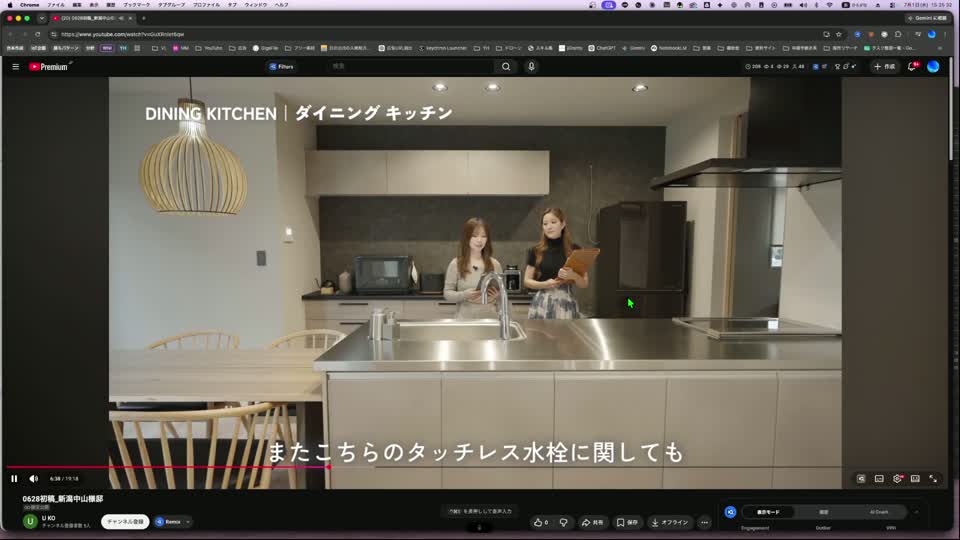Click the blue extension panel icon

tap(730, 512)
